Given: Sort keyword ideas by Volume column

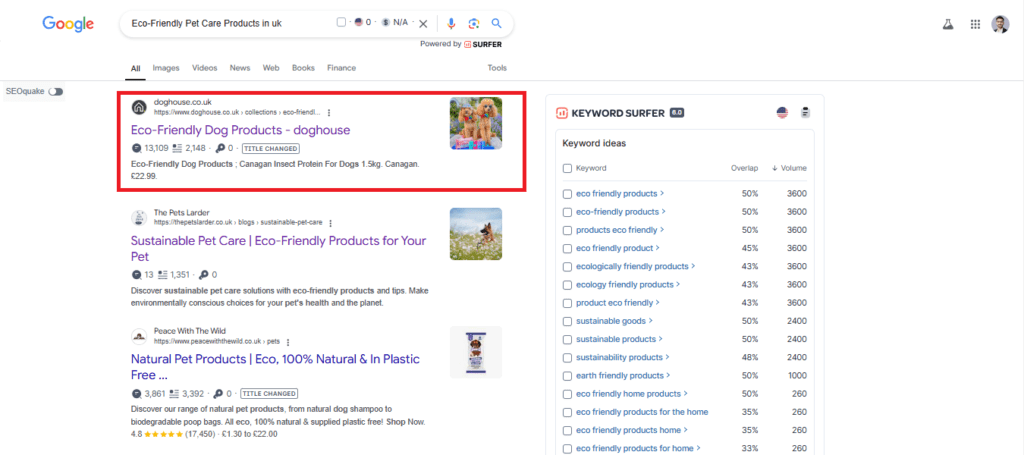Looking at the screenshot, I should pyautogui.click(x=793, y=168).
